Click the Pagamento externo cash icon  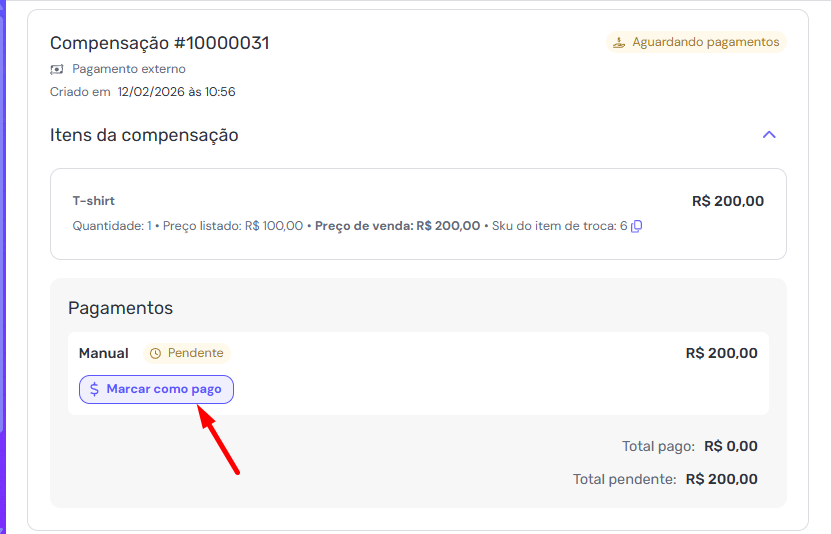coord(57,69)
